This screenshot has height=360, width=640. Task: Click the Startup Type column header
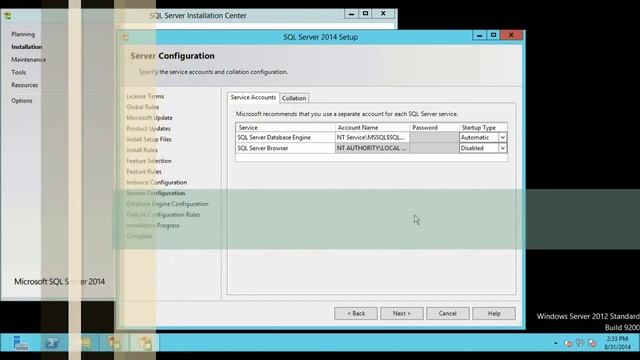point(483,127)
